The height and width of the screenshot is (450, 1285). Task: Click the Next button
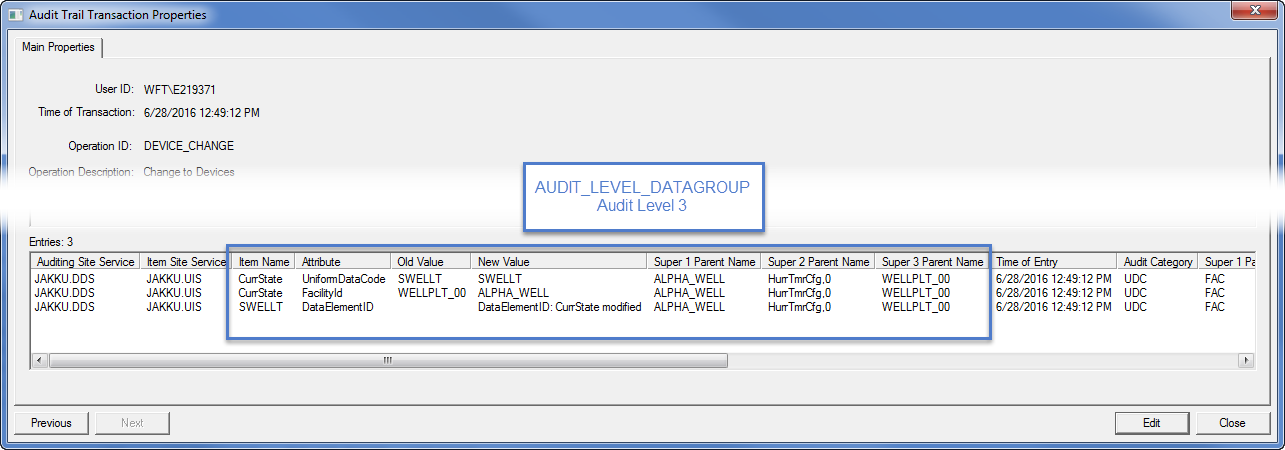pyautogui.click(x=132, y=423)
